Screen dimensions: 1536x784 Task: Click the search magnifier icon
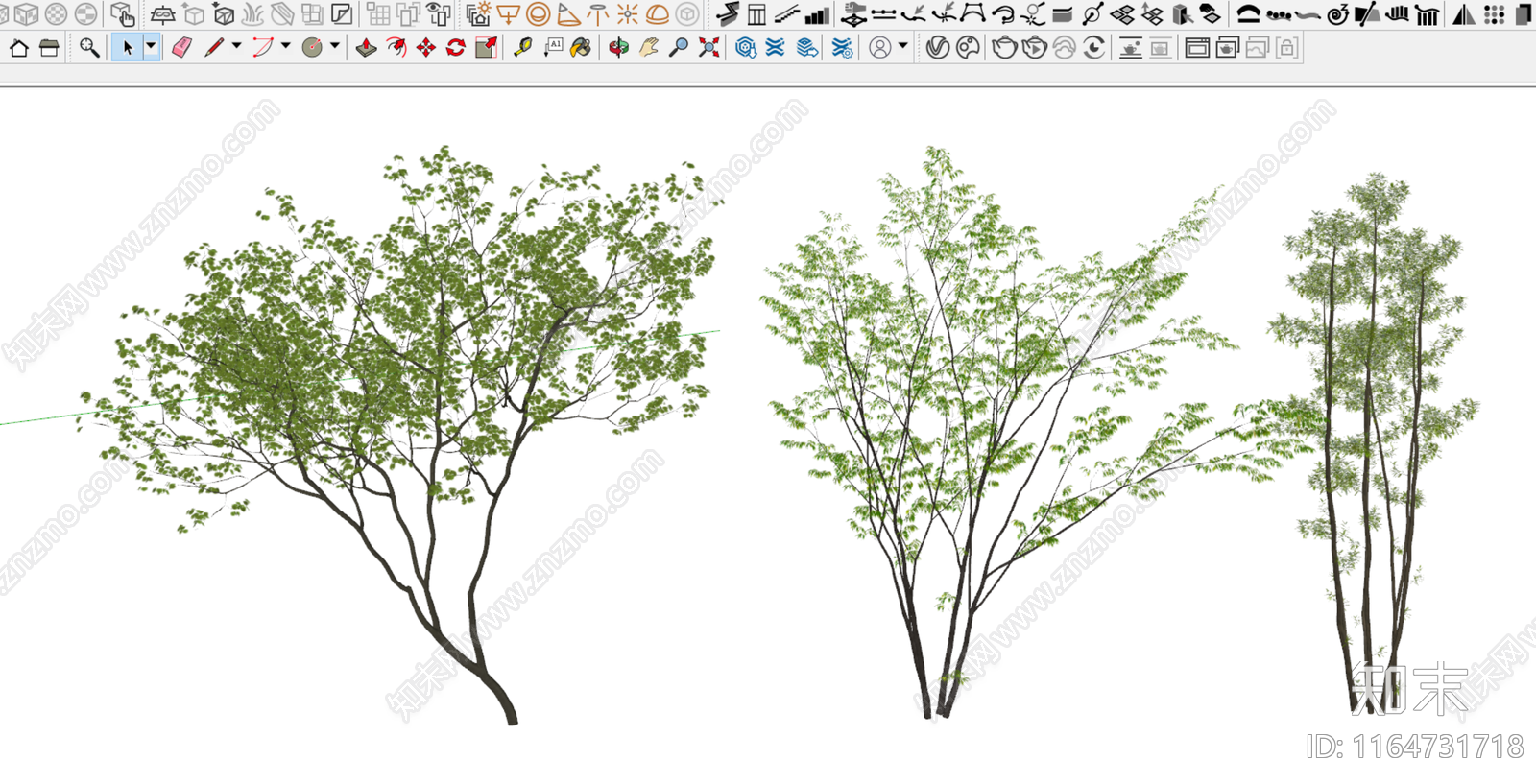pyautogui.click(x=89, y=47)
